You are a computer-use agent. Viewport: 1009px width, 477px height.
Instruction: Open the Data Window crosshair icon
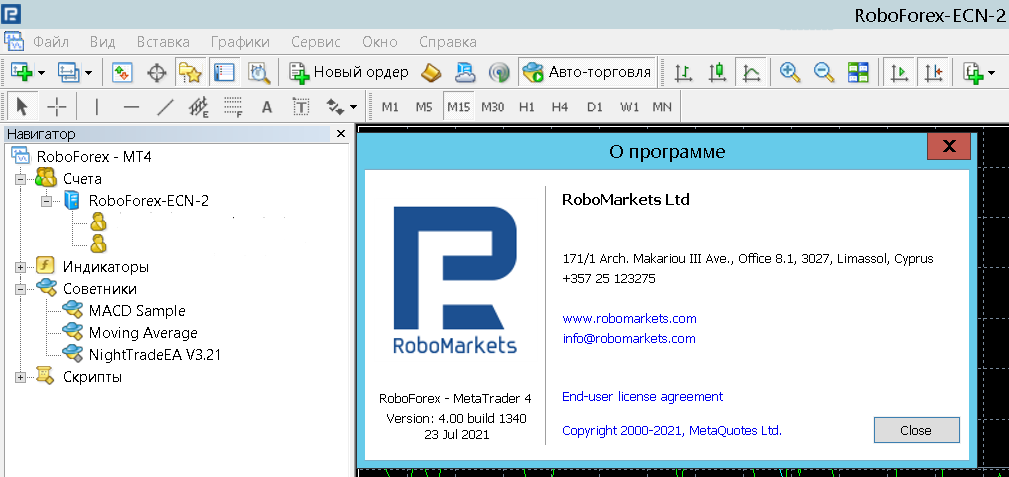pos(156,72)
